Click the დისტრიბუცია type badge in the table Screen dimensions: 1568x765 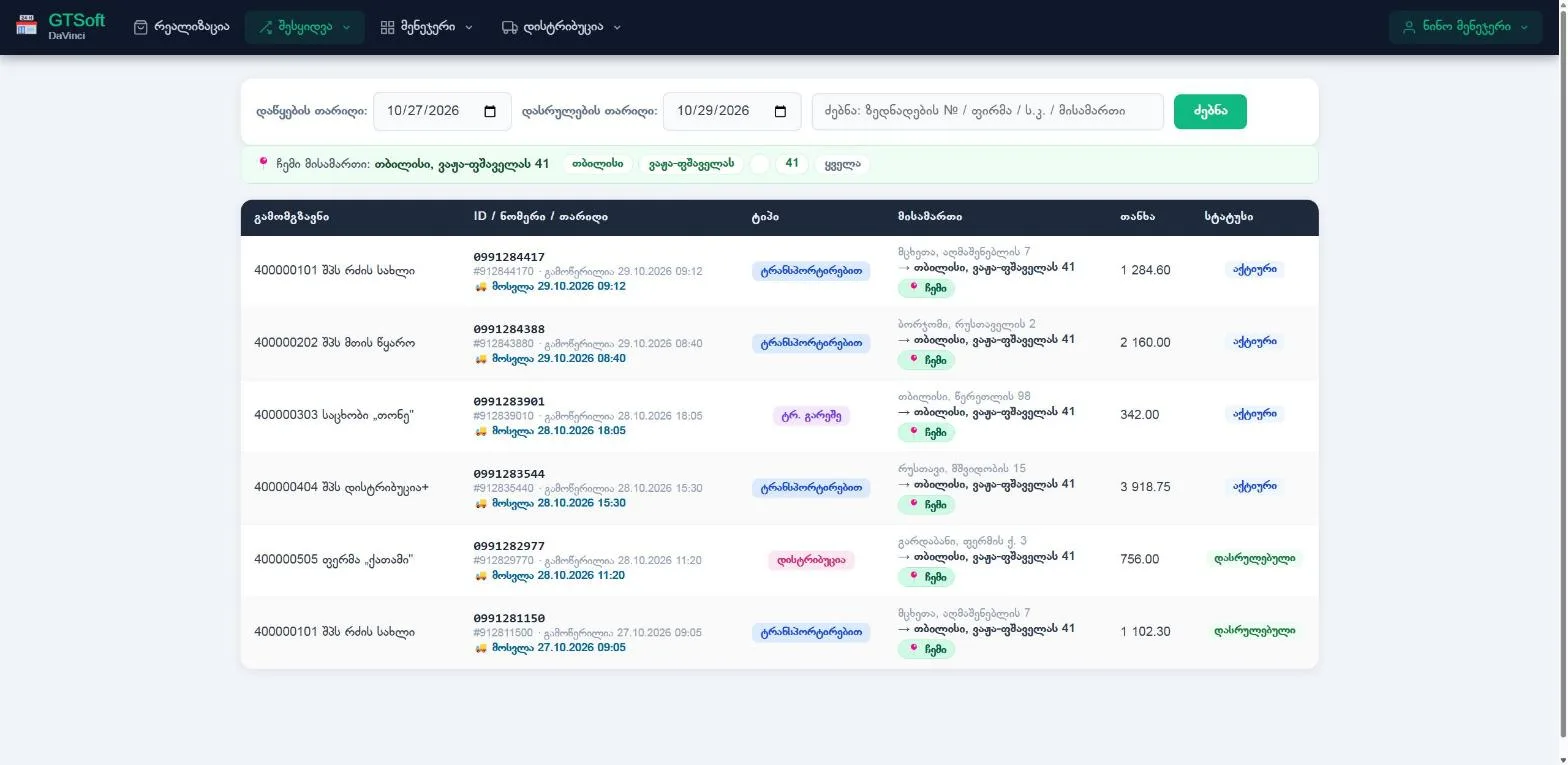tap(811, 560)
